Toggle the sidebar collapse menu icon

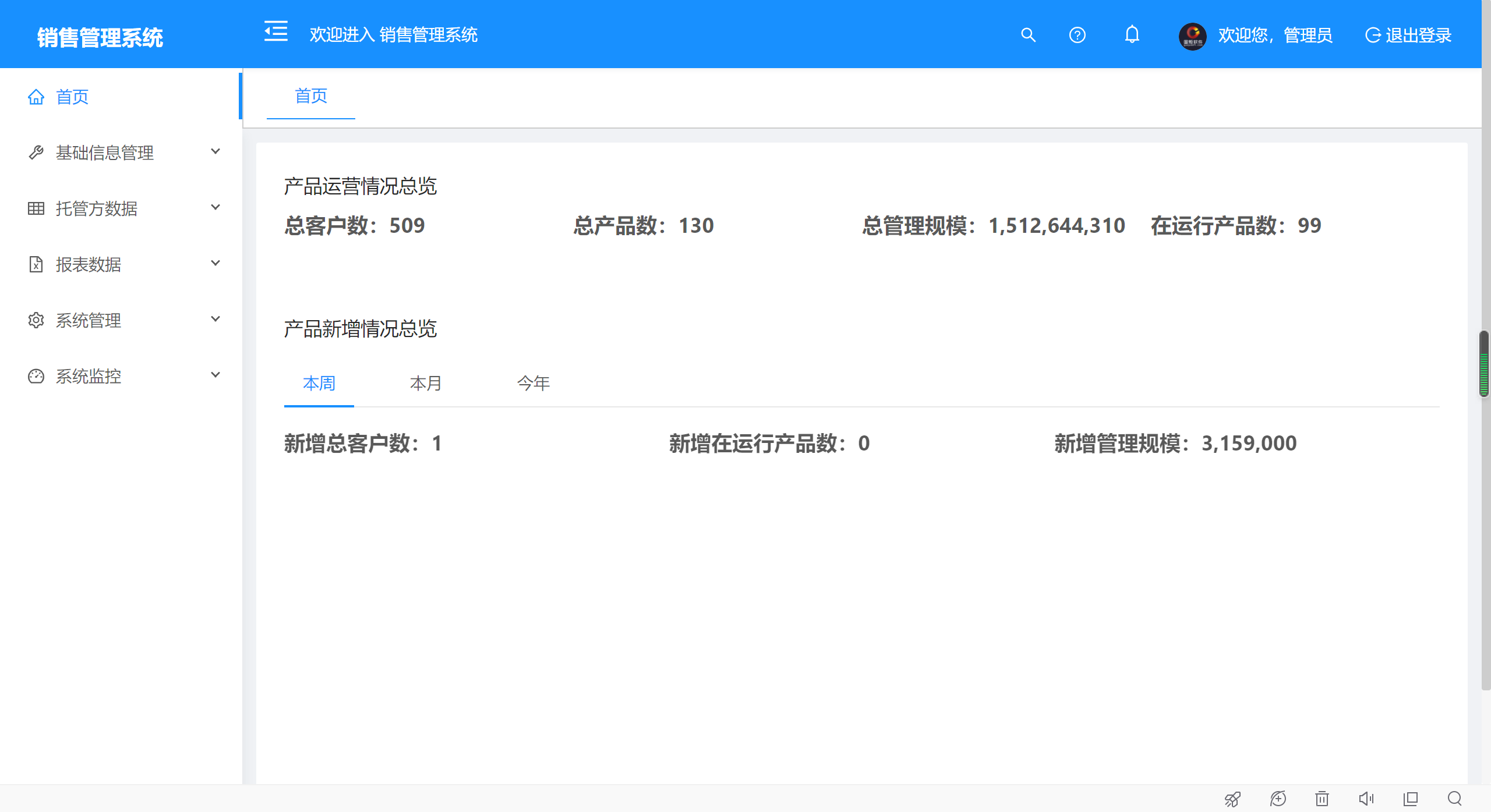275,31
